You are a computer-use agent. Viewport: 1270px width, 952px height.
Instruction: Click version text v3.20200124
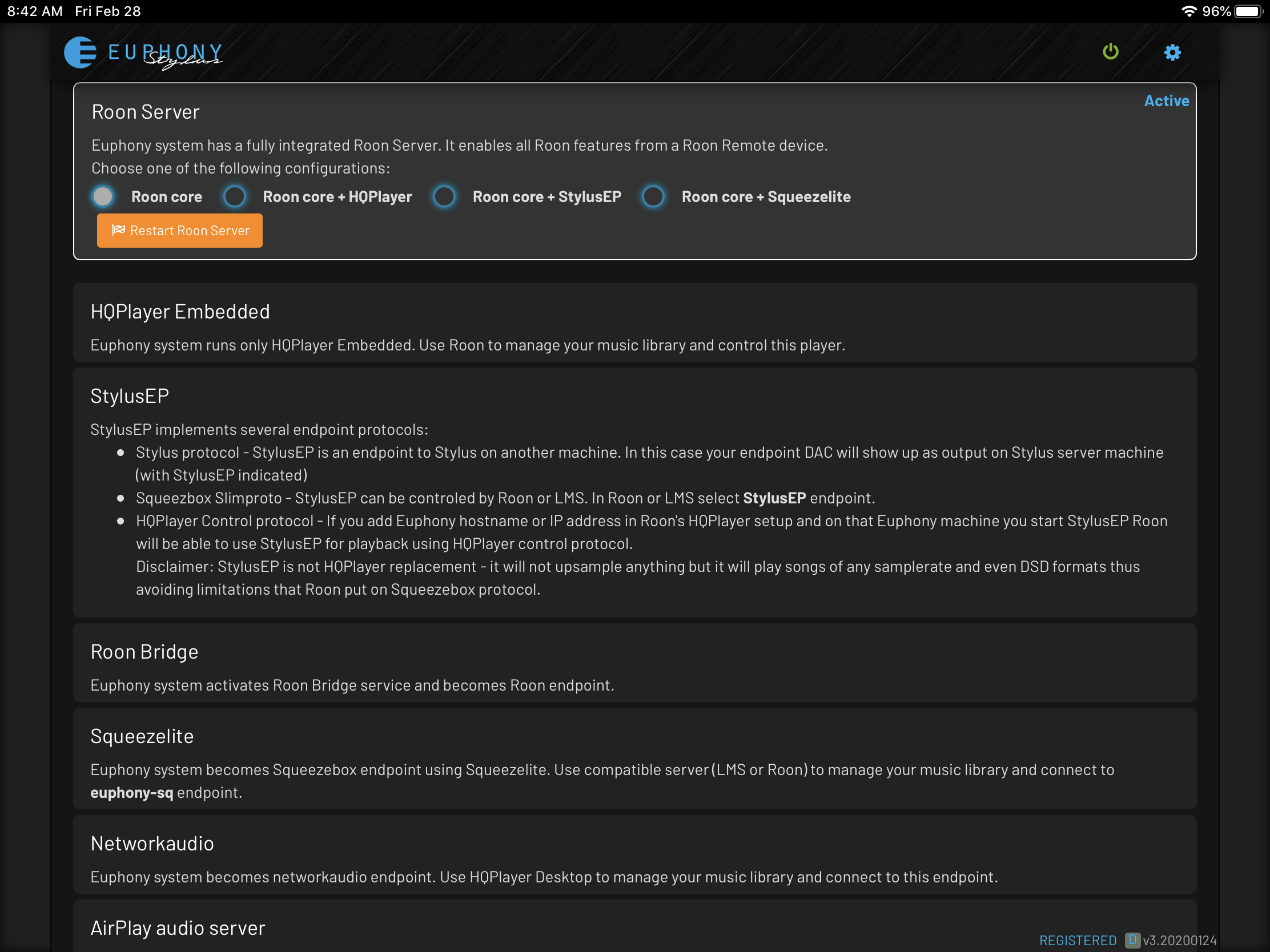[1179, 940]
